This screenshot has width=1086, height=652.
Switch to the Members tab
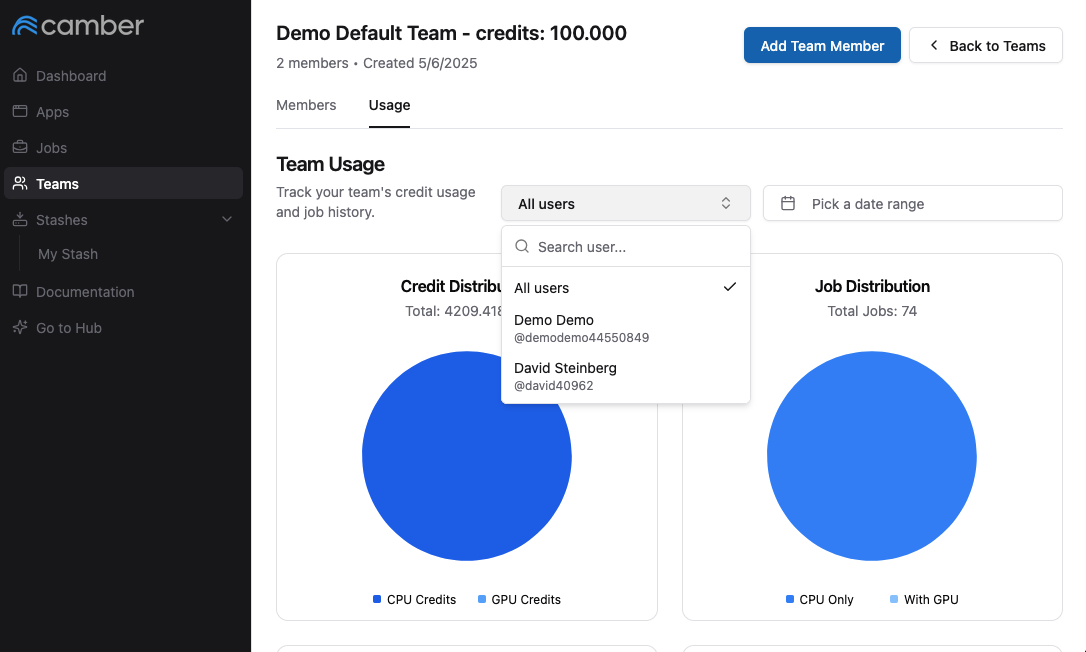306,105
